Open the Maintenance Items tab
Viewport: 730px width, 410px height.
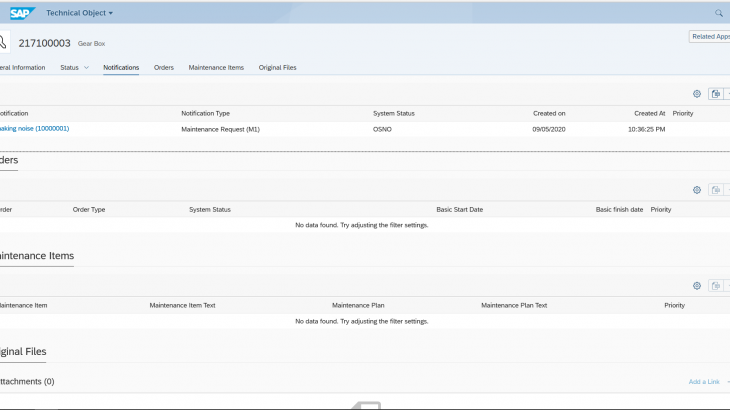[x=216, y=67]
